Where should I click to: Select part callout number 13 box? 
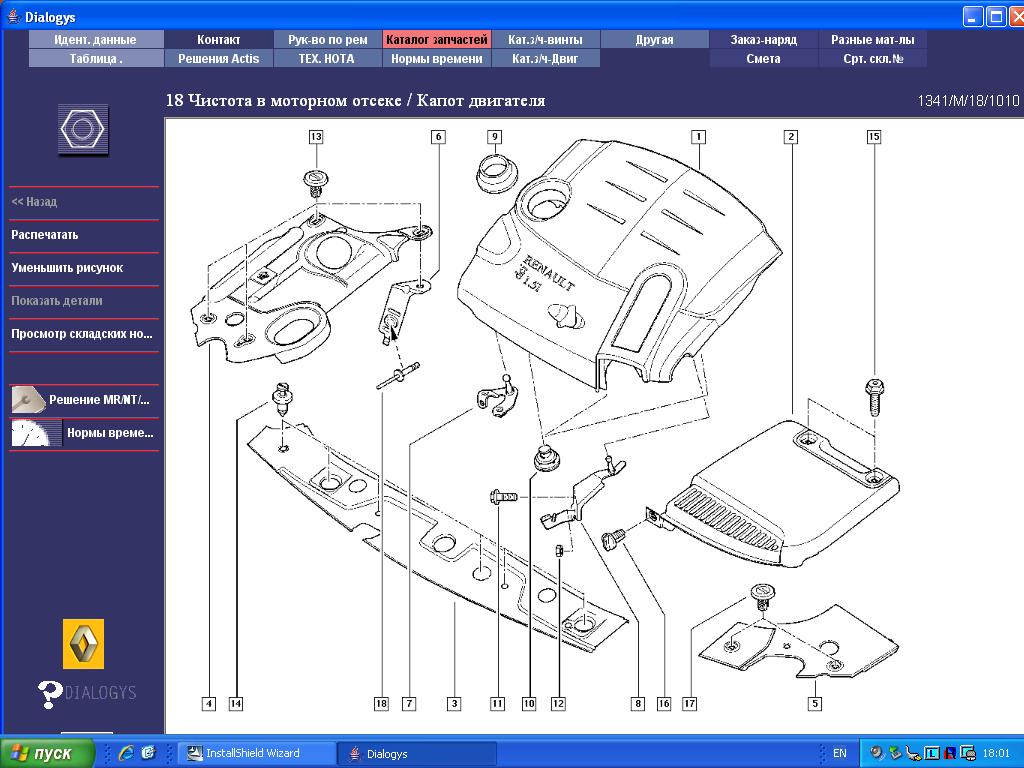pyautogui.click(x=316, y=136)
